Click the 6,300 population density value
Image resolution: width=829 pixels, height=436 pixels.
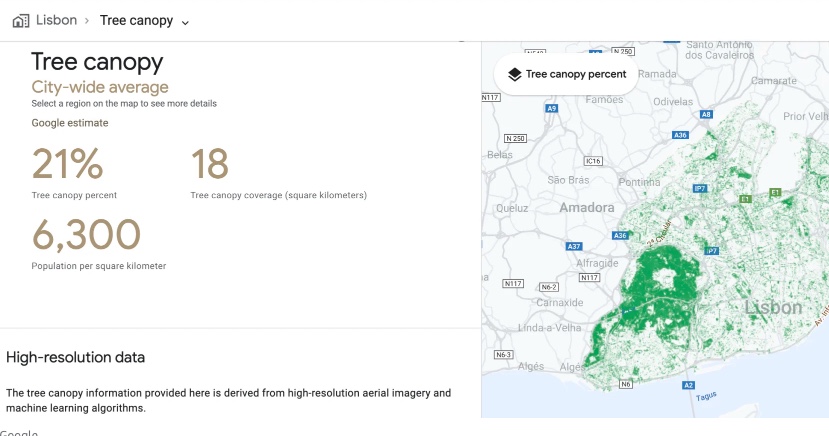click(86, 234)
